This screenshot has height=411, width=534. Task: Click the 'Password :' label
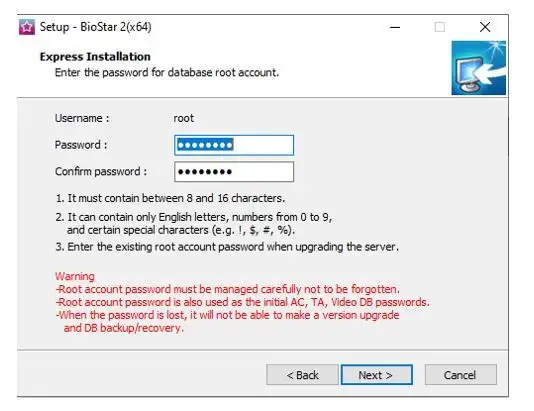click(x=81, y=145)
